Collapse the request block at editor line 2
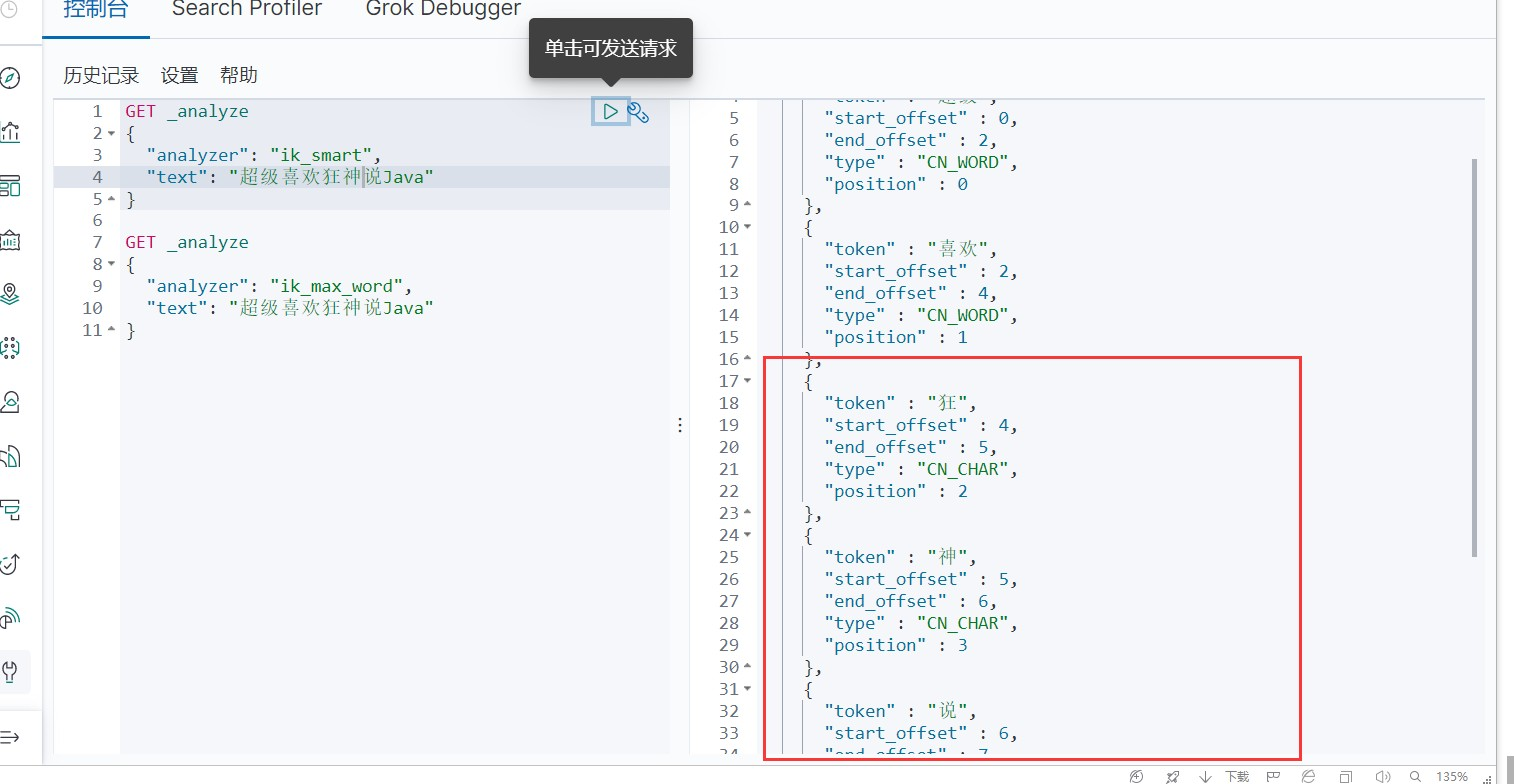 pyautogui.click(x=111, y=134)
